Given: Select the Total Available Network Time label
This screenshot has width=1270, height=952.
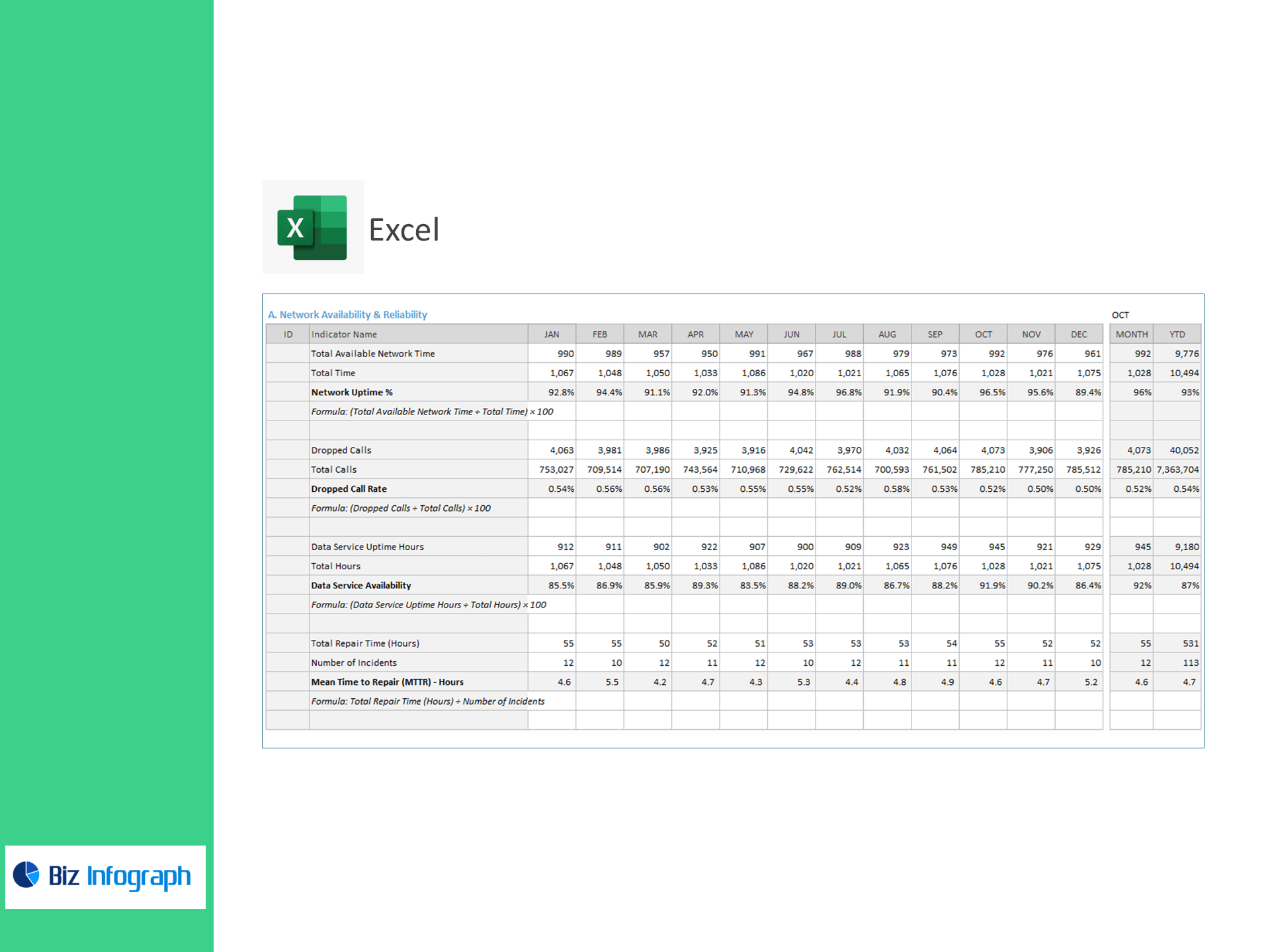Looking at the screenshot, I should [373, 354].
